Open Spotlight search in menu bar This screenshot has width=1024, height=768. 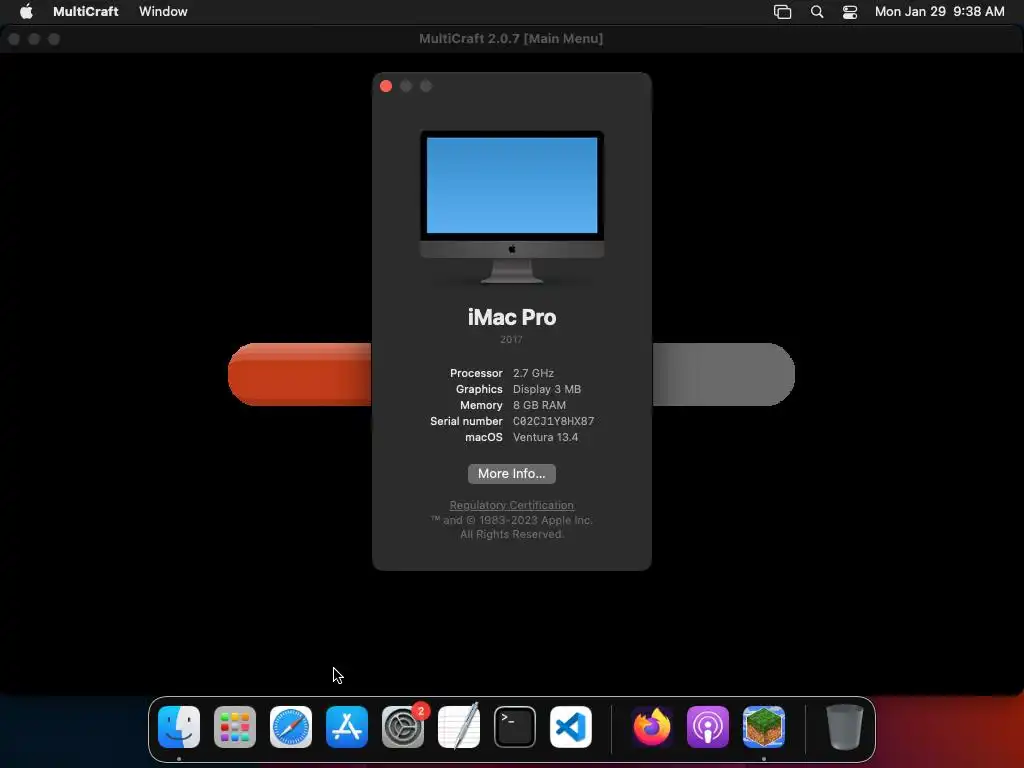click(x=817, y=12)
